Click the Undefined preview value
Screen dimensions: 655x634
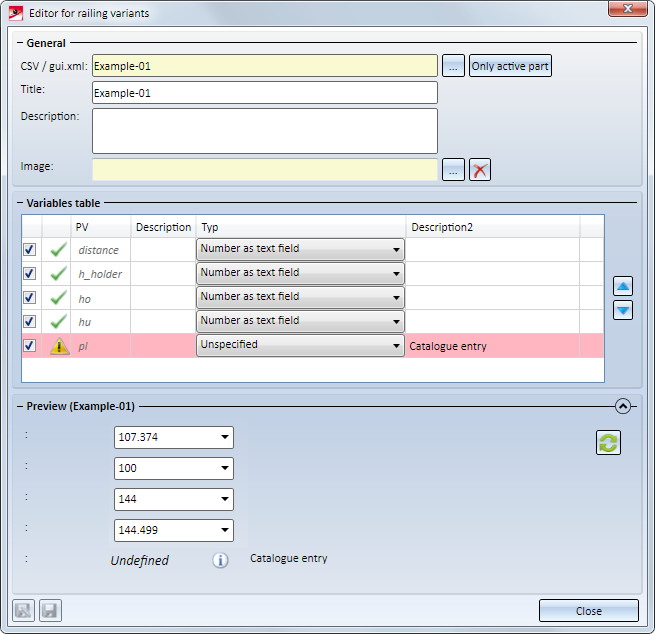(140, 560)
